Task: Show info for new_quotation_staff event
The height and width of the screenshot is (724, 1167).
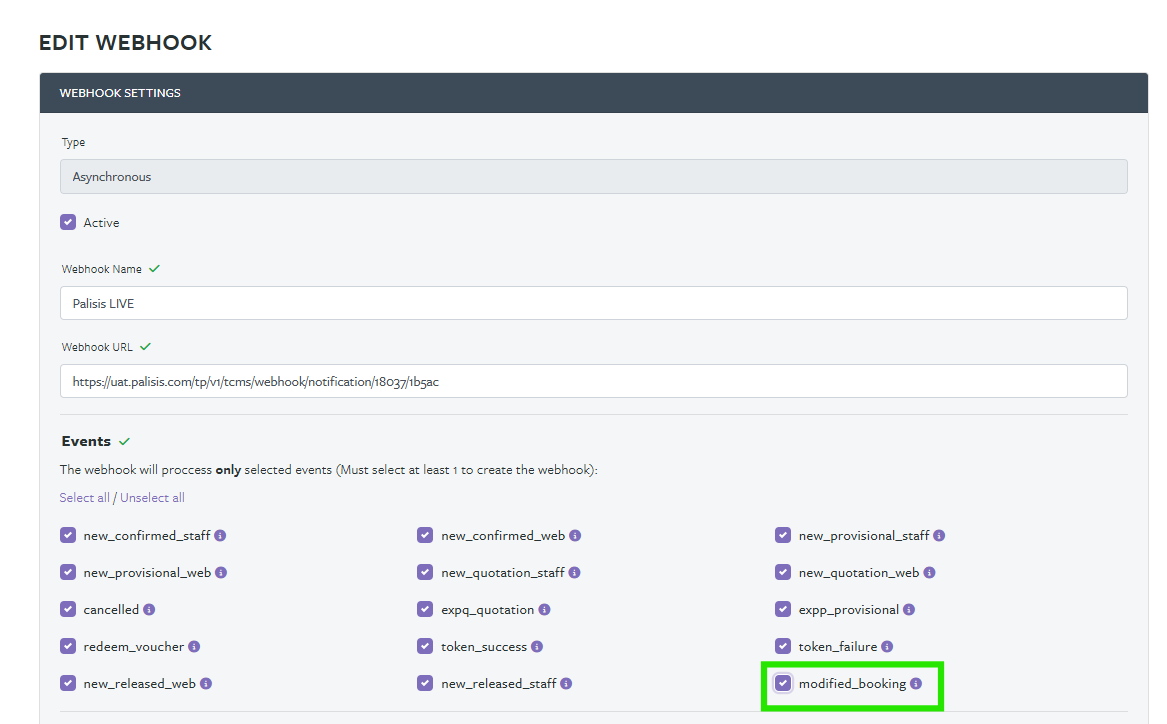Action: coord(575,573)
